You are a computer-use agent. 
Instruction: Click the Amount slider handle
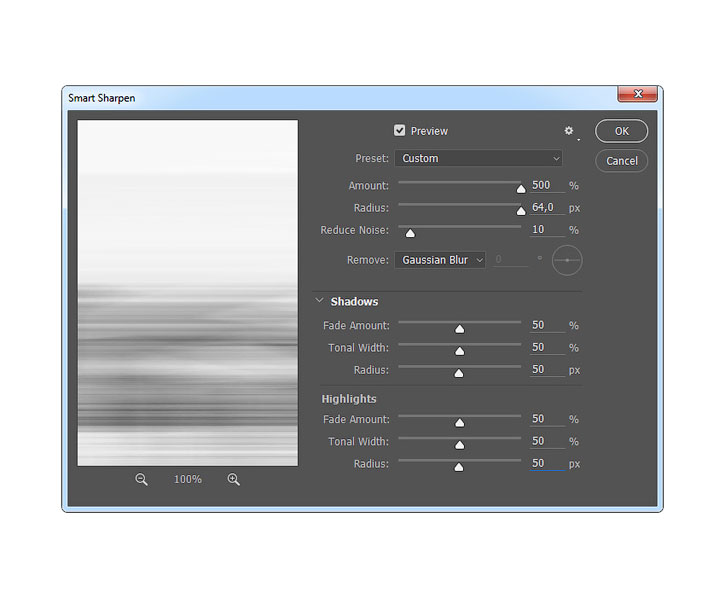[x=521, y=189]
